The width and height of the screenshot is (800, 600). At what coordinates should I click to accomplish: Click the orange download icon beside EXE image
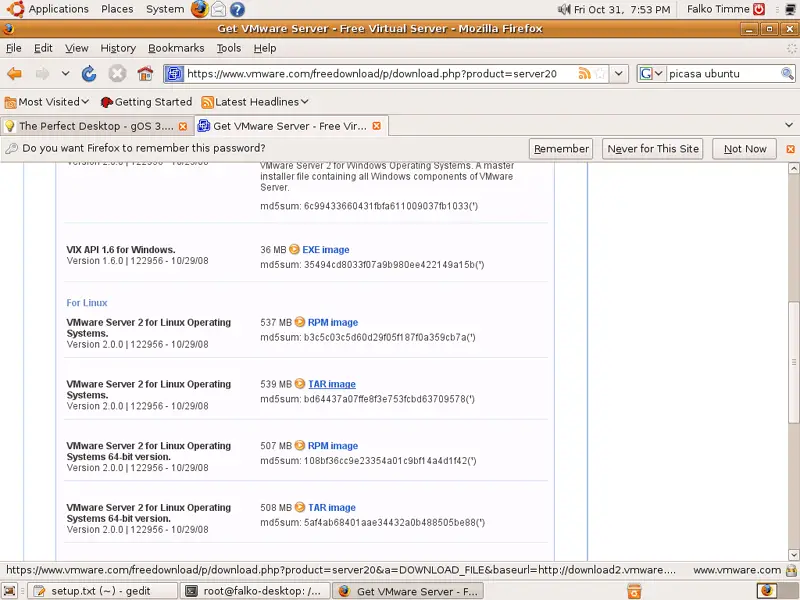(294, 249)
